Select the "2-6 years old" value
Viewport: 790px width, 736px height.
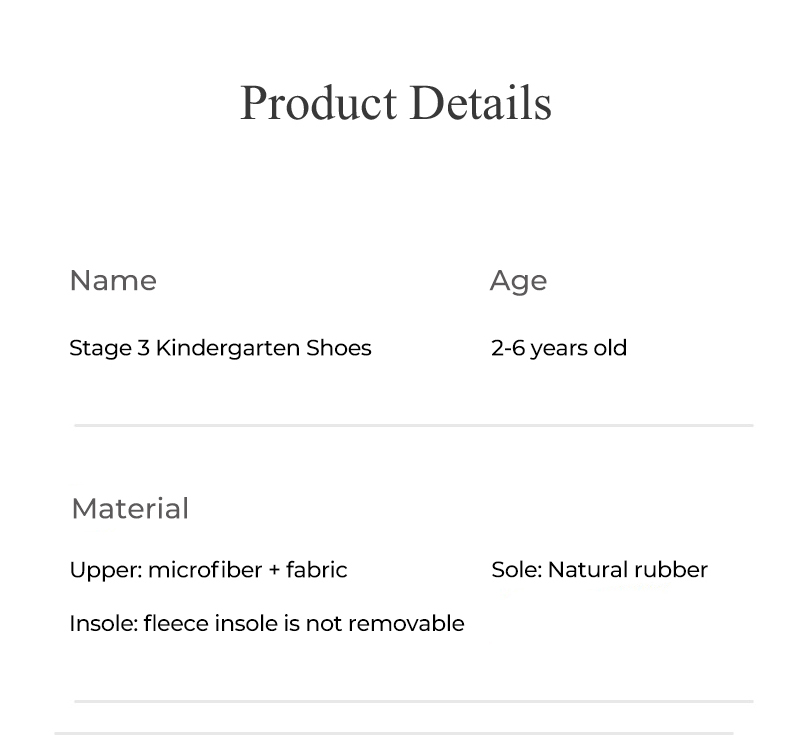coord(559,348)
